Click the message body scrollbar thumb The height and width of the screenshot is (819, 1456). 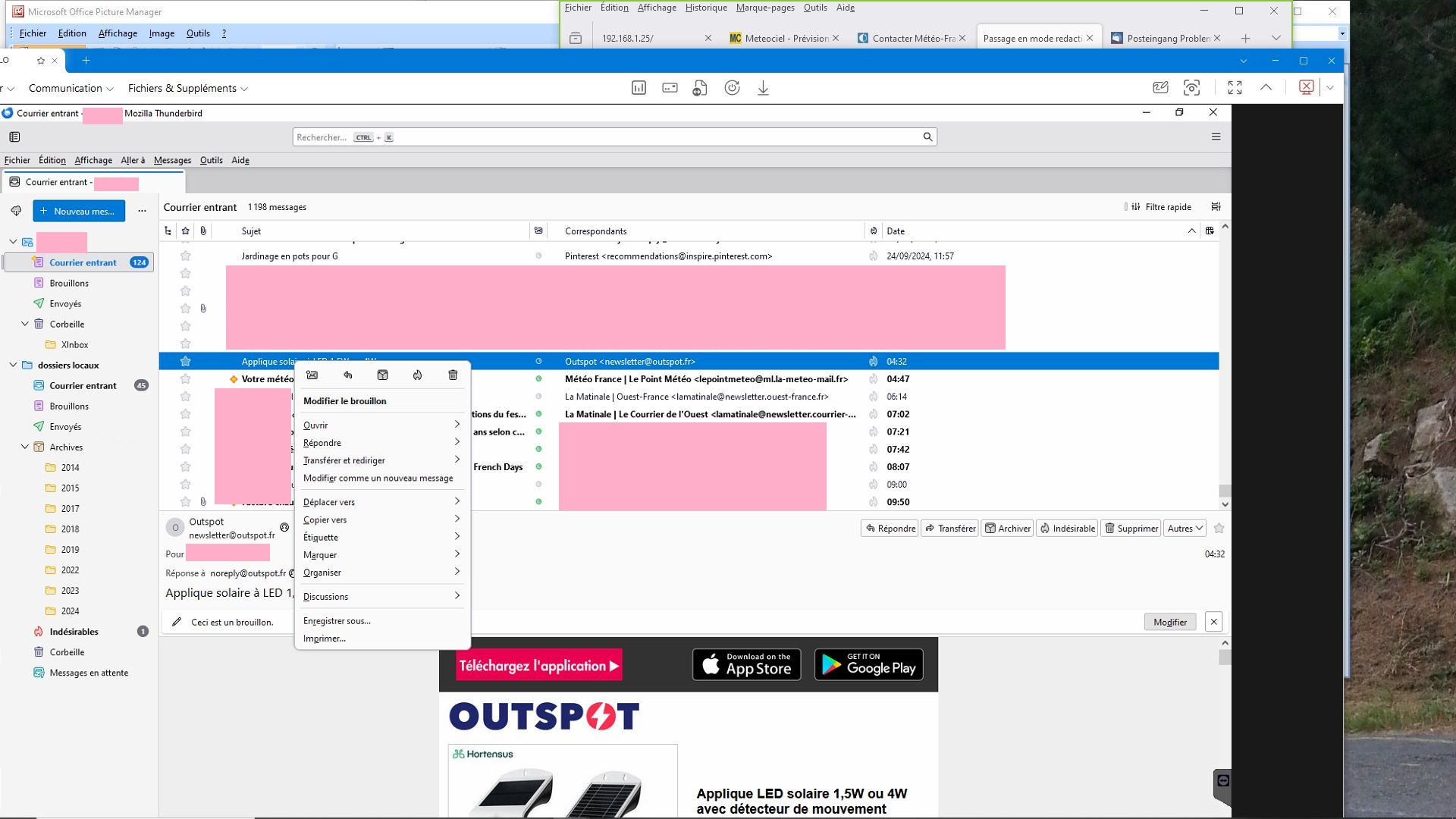[x=1225, y=657]
